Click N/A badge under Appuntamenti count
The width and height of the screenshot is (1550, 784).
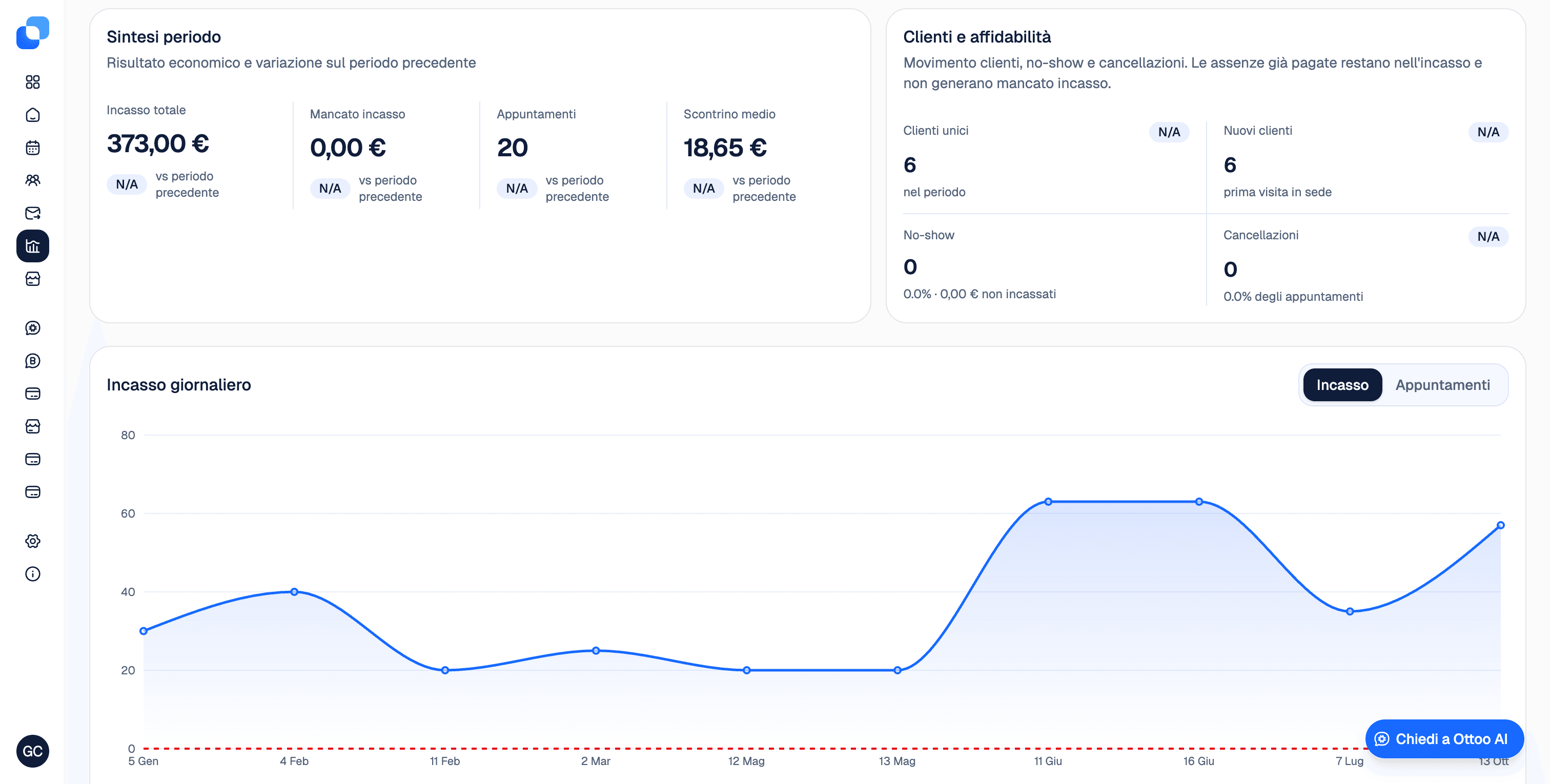516,189
